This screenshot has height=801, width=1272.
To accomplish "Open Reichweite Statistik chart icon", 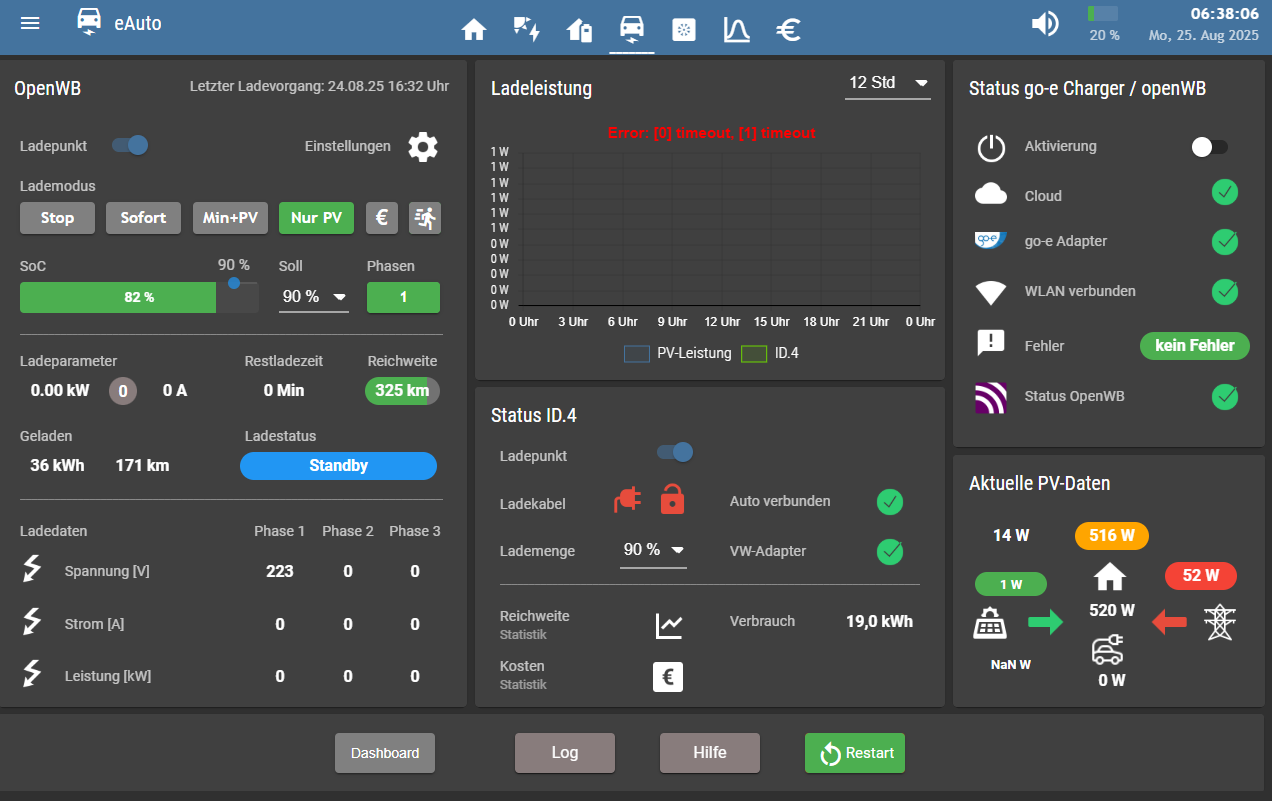I will (668, 626).
